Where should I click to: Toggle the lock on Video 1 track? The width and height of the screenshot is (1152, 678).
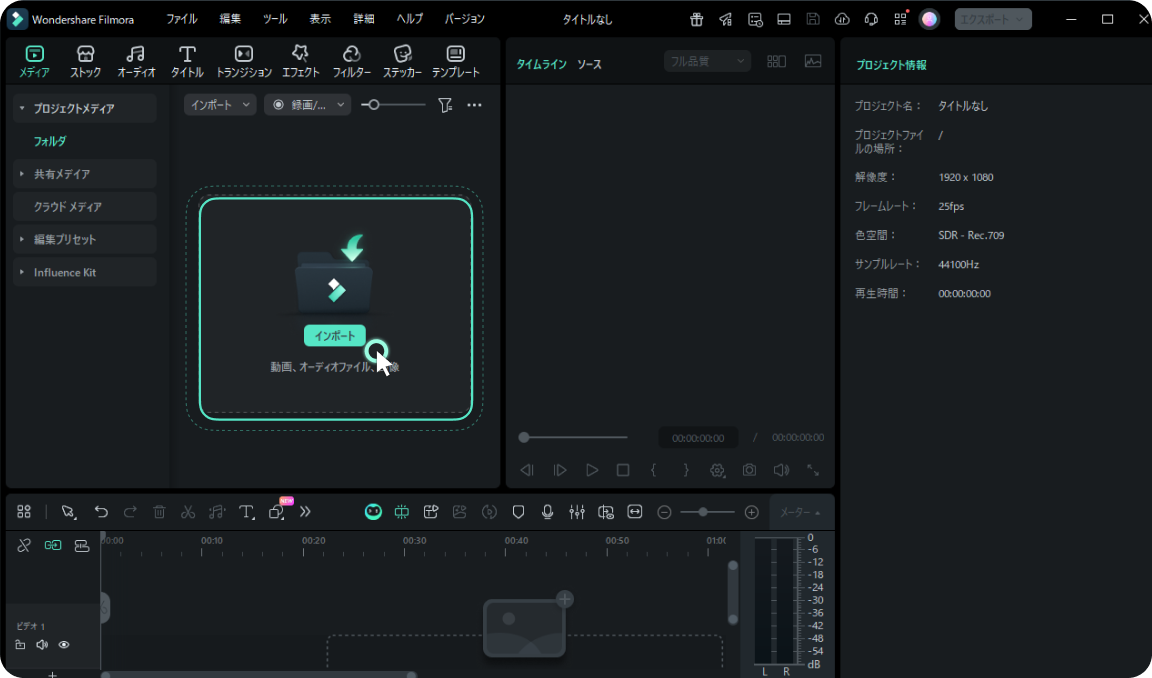click(20, 645)
